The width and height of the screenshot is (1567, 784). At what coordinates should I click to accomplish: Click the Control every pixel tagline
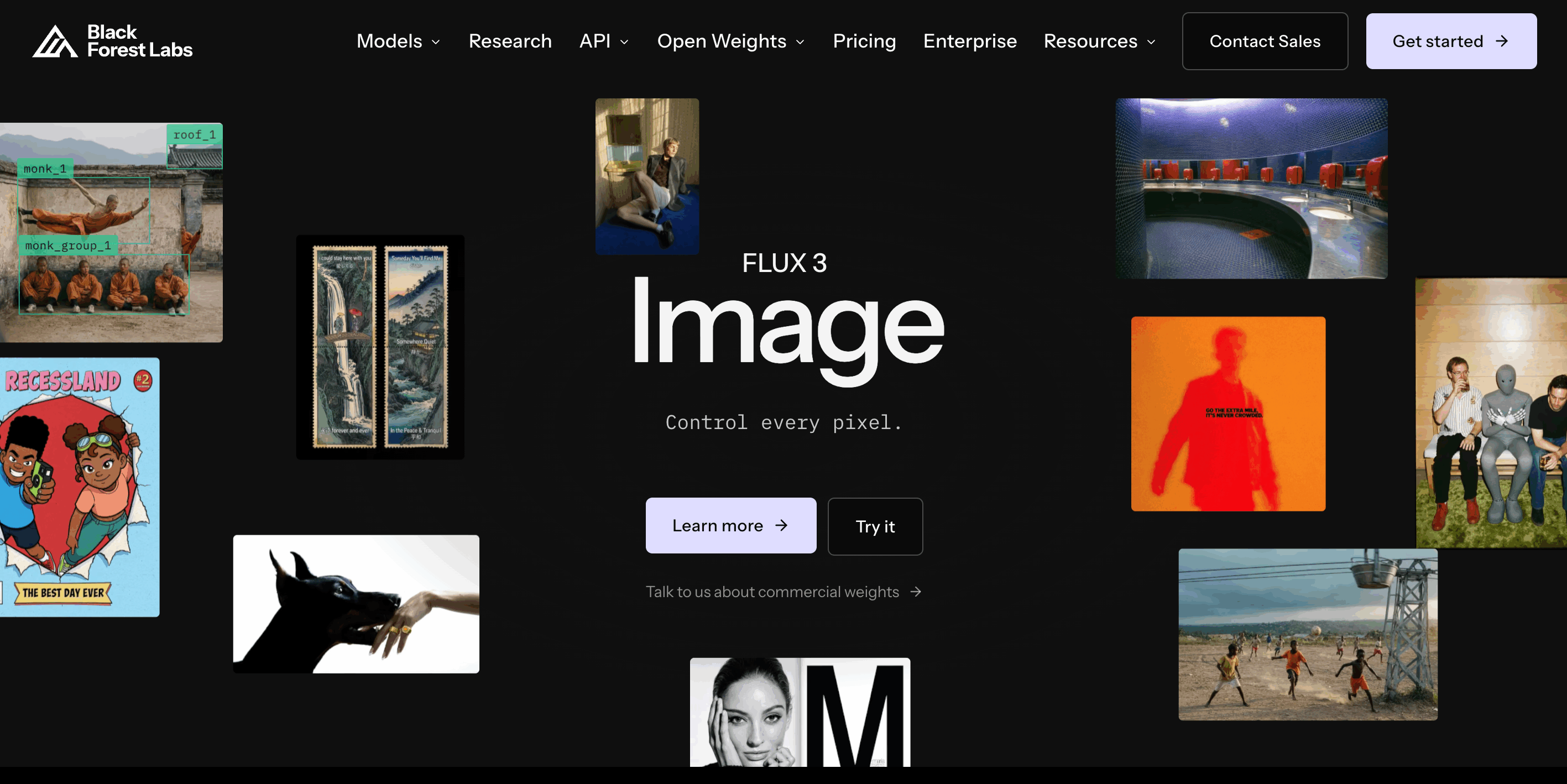783,422
